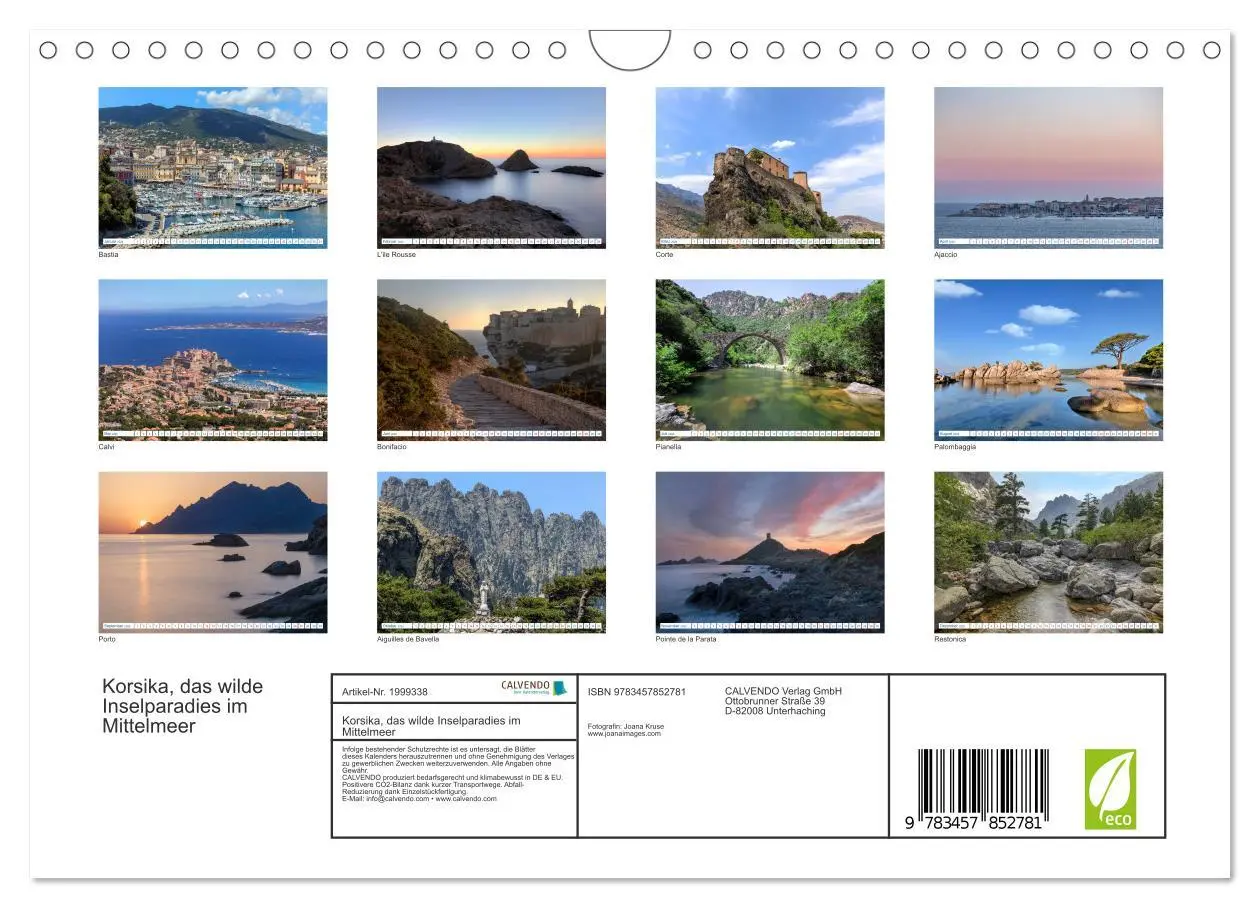
Task: Click the 'Calvi' caption
Action: pyautogui.click(x=107, y=447)
